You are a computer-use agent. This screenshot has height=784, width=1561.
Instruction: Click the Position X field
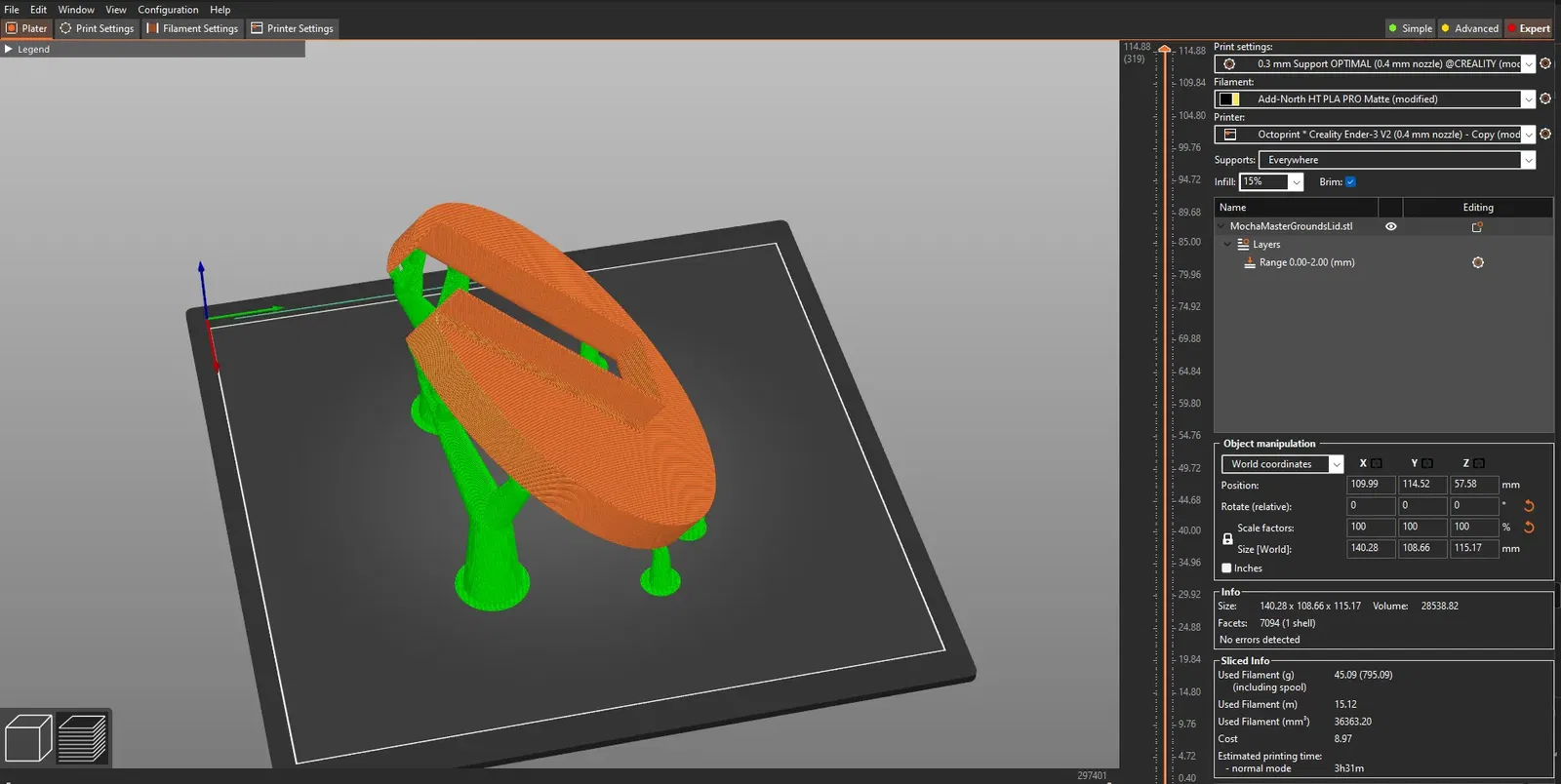[1371, 484]
